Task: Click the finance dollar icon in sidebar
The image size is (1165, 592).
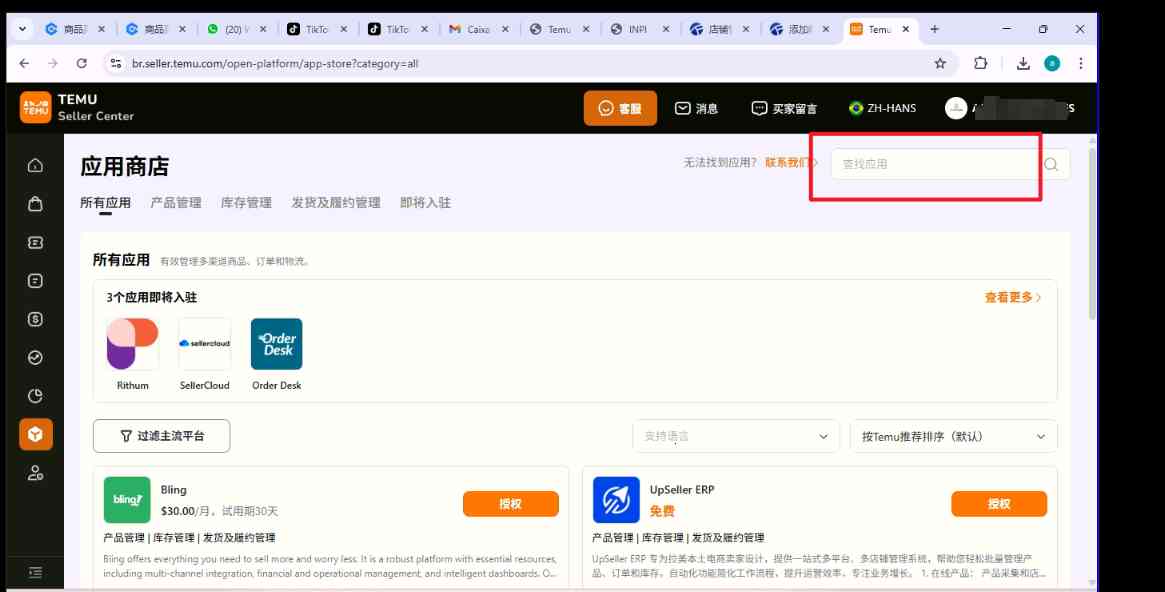Action: click(x=35, y=318)
